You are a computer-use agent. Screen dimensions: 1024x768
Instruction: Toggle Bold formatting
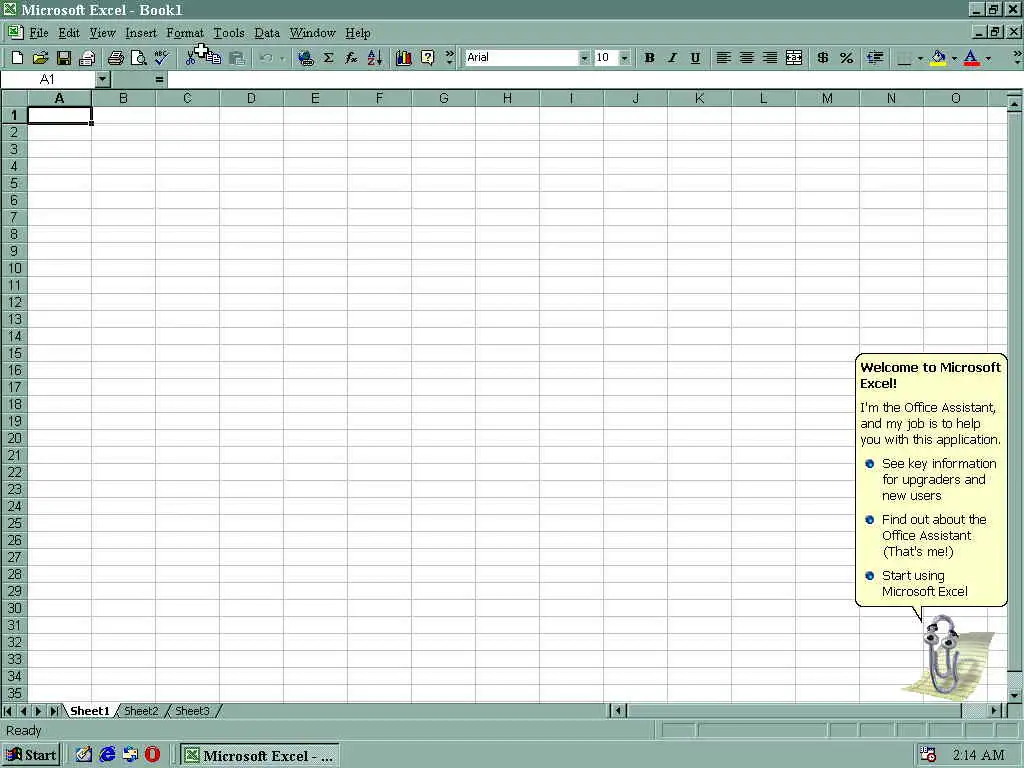coord(649,58)
